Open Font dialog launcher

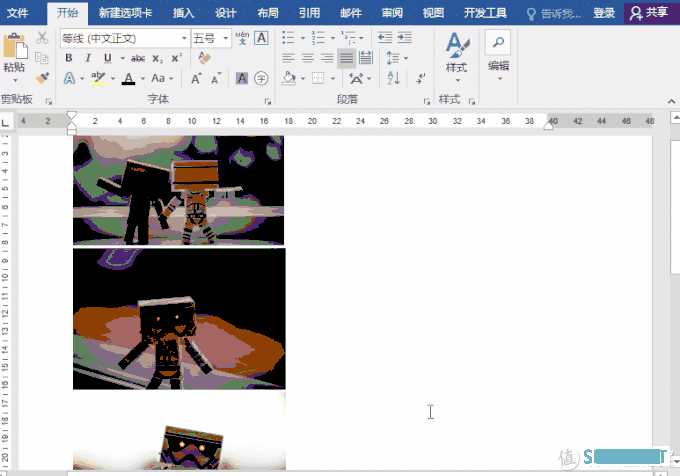click(268, 101)
